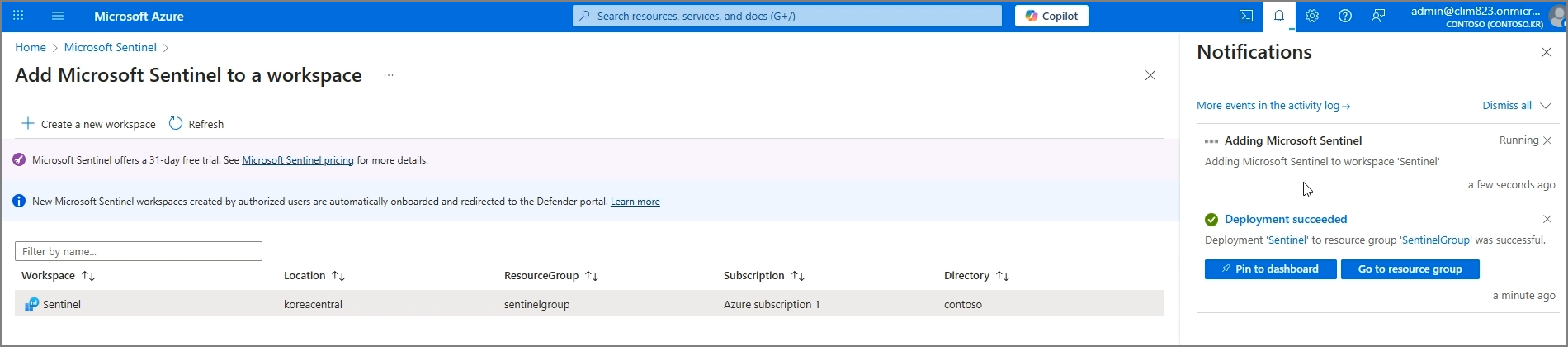Click the sentinelgroup cell
The image size is (1568, 347).
pos(537,304)
